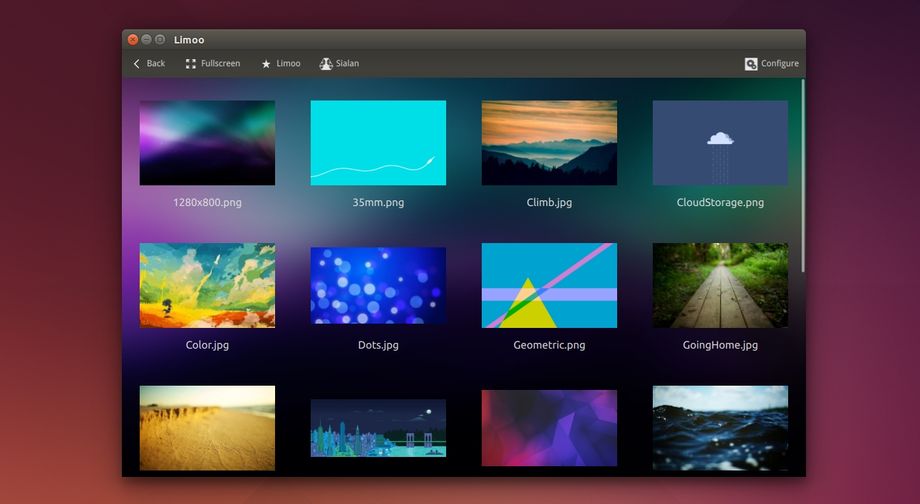Maximize the Limoo window
This screenshot has width=920, height=504.
click(x=160, y=39)
